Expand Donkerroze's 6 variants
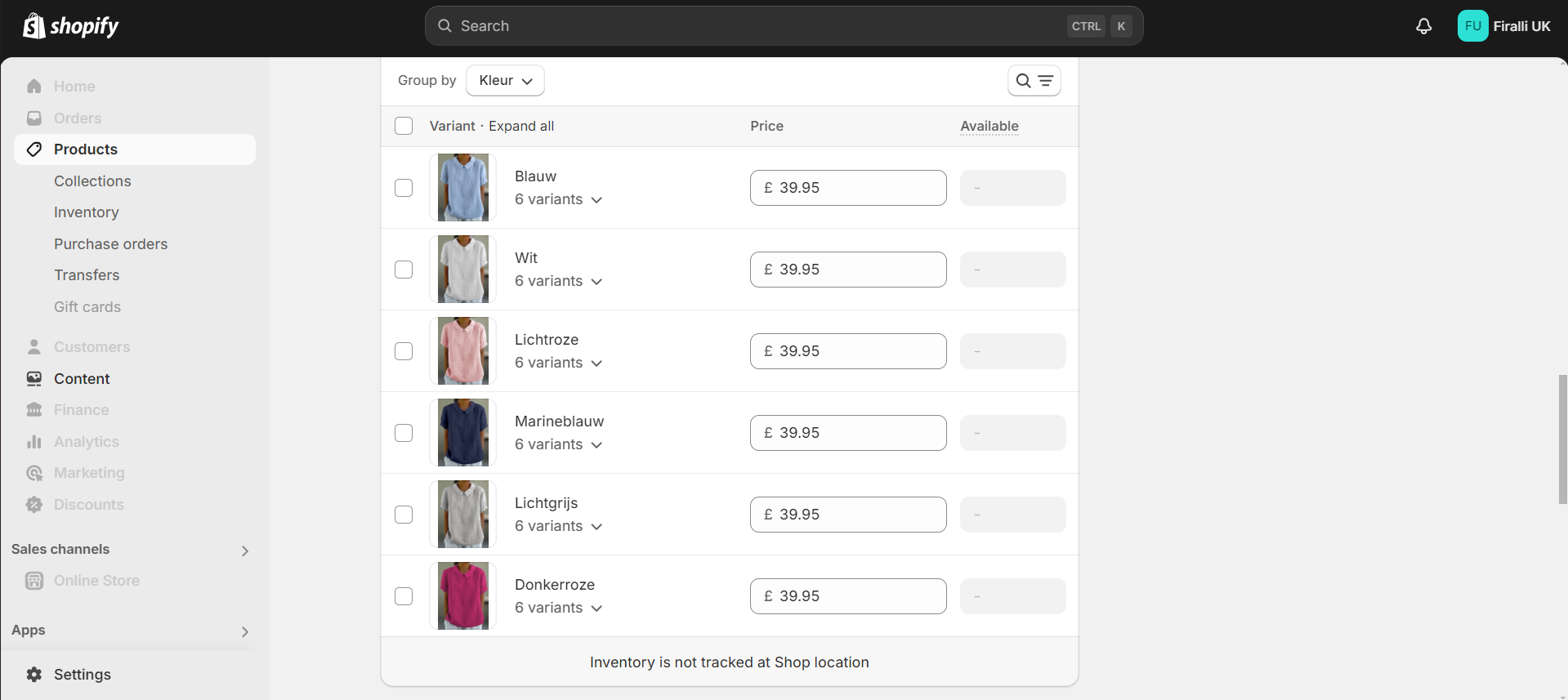Screen dimensions: 1568x700 [x=559, y=608]
